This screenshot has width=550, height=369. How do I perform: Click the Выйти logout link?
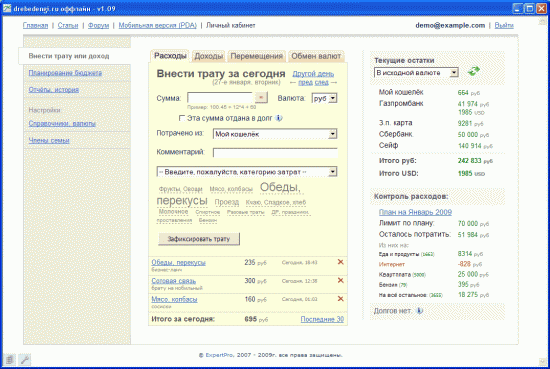(504, 25)
